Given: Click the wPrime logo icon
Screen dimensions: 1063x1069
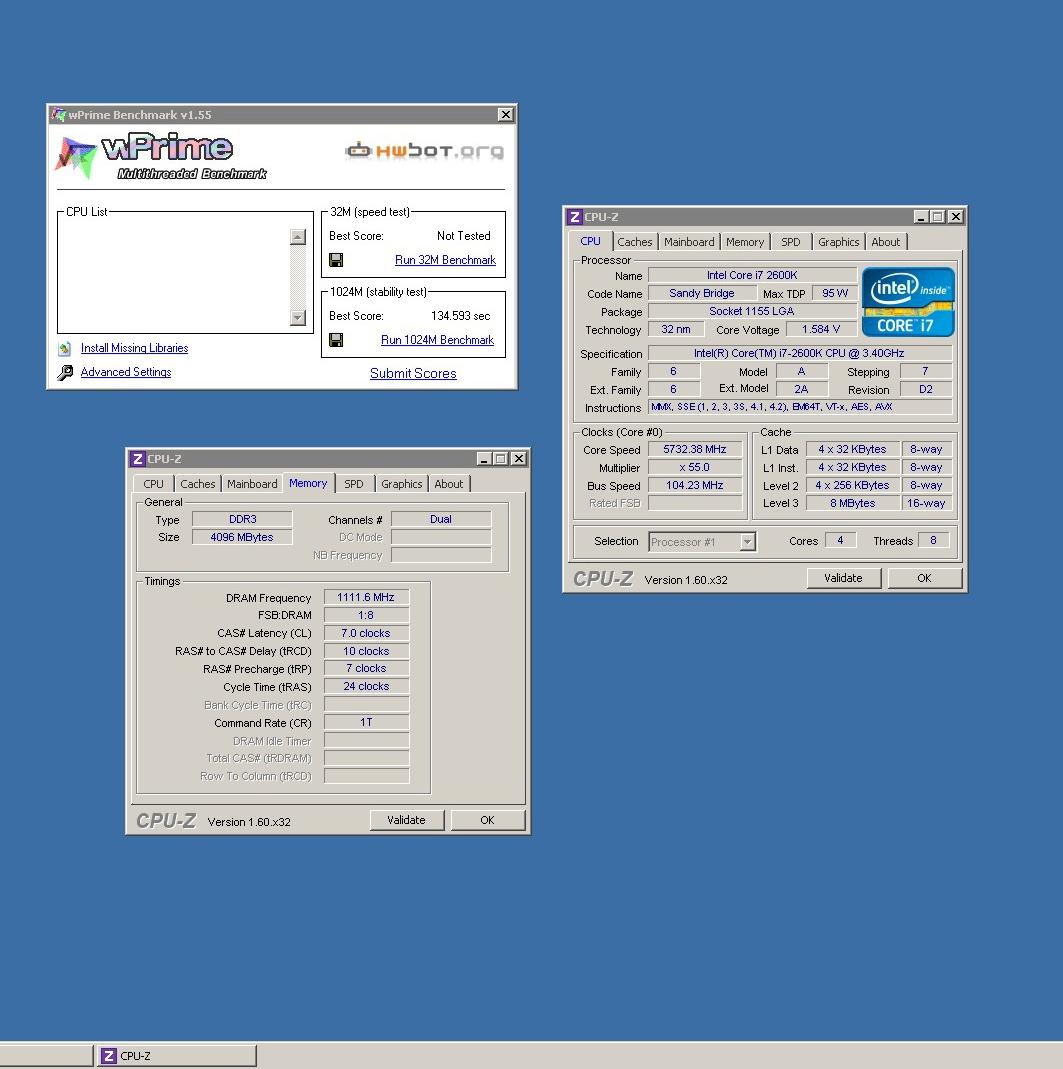Looking at the screenshot, I should (x=76, y=157).
